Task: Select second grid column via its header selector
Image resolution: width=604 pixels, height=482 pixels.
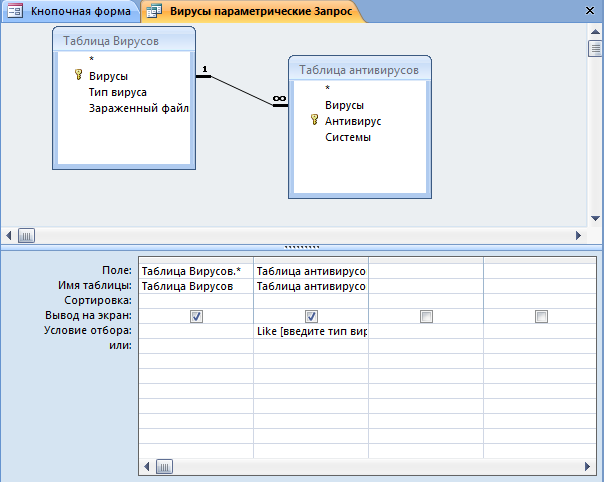Action: click(x=310, y=260)
